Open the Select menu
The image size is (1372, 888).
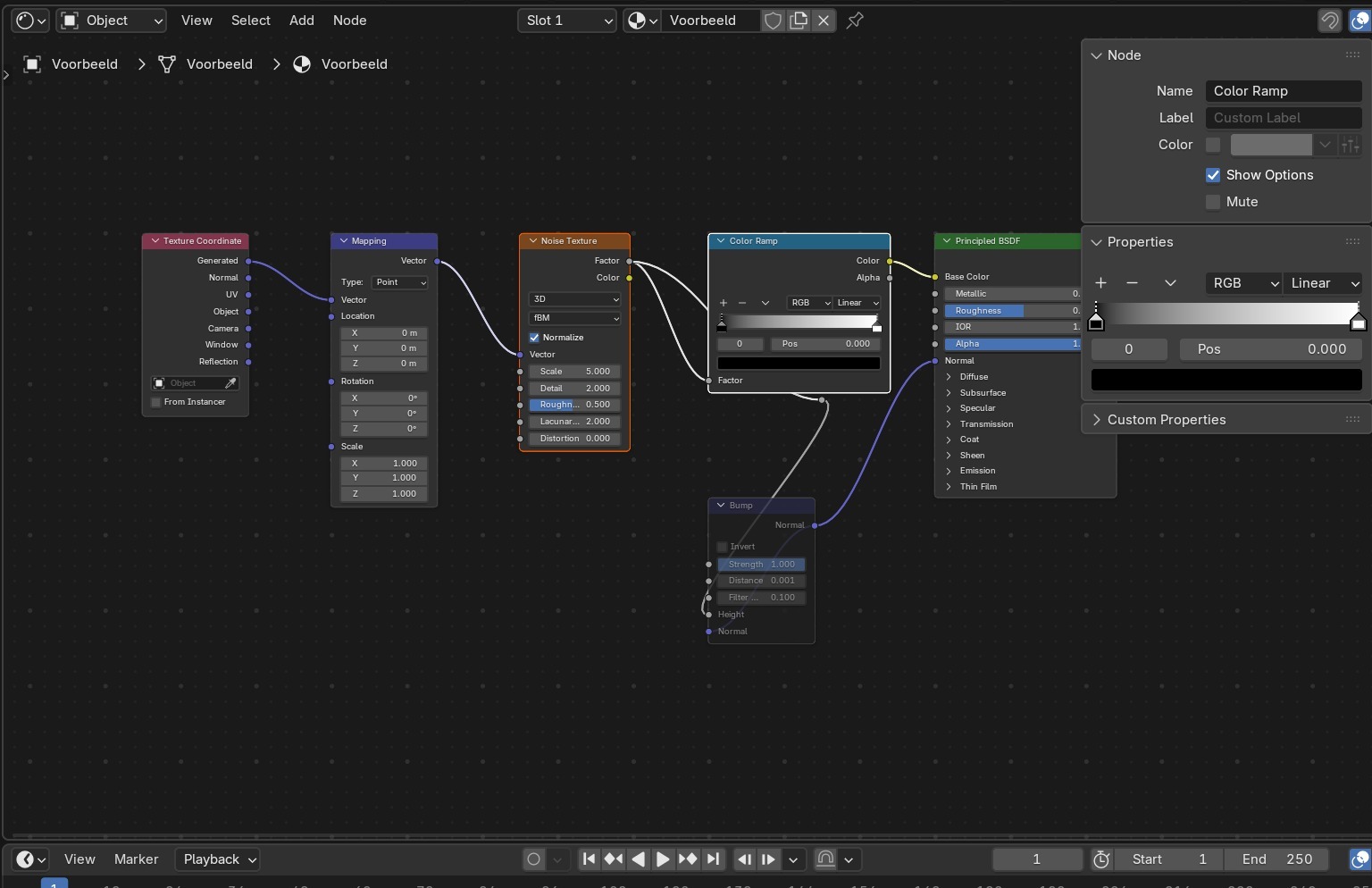coord(250,20)
